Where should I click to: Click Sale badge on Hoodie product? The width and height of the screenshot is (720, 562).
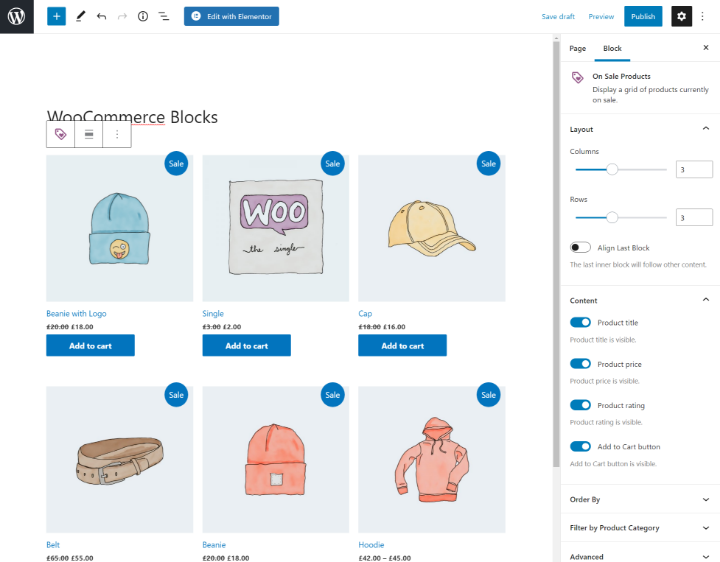click(489, 395)
